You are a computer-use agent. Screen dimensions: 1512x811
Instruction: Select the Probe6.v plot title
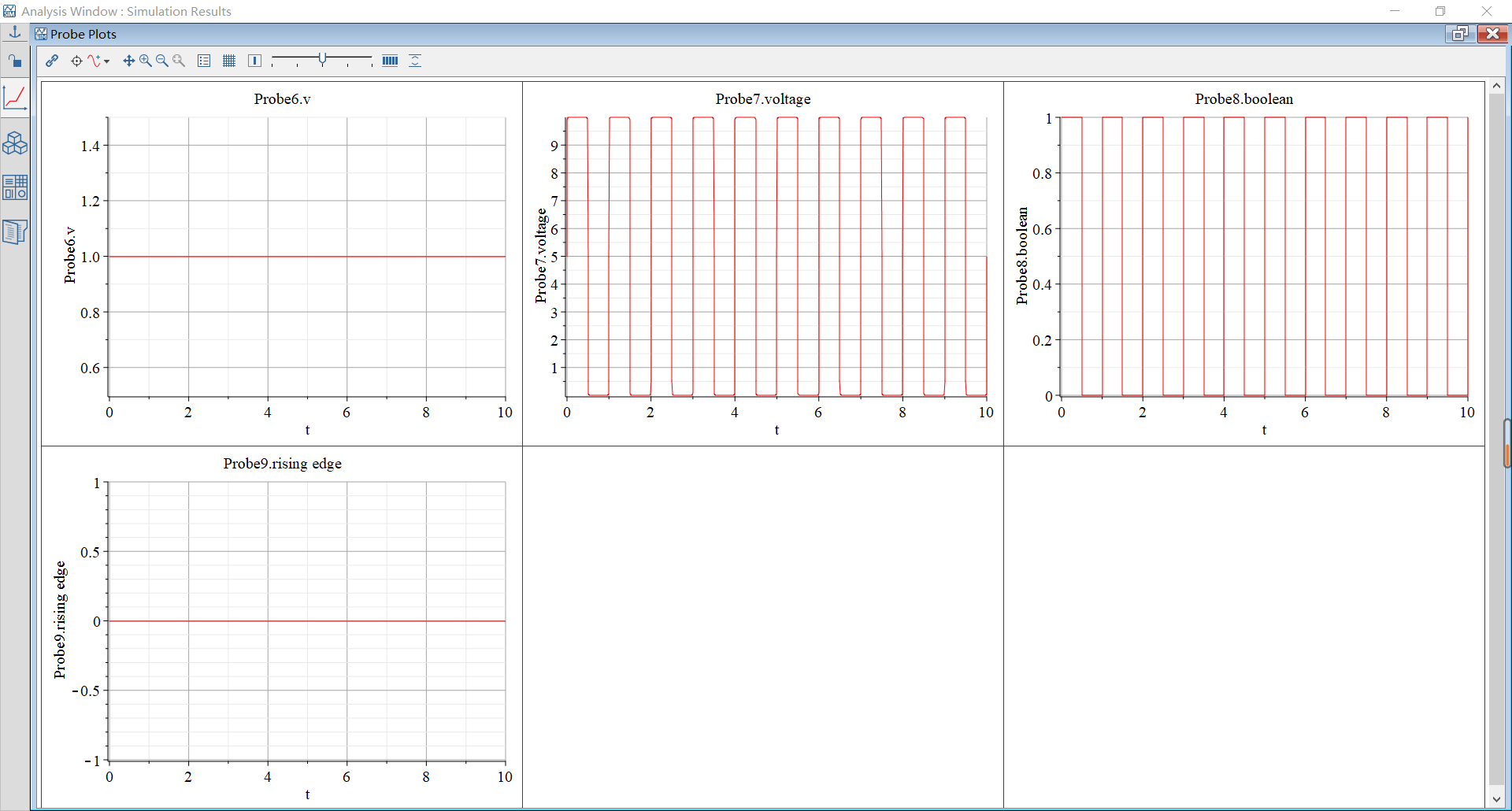[282, 98]
